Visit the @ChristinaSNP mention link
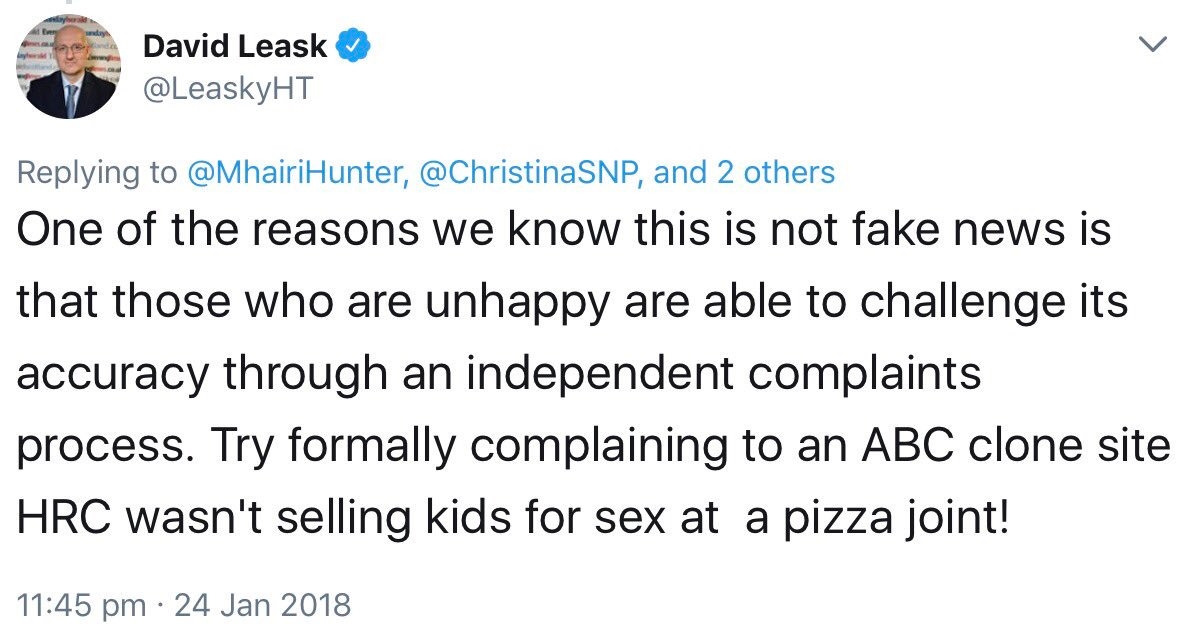This screenshot has width=1189, height=638. click(532, 173)
